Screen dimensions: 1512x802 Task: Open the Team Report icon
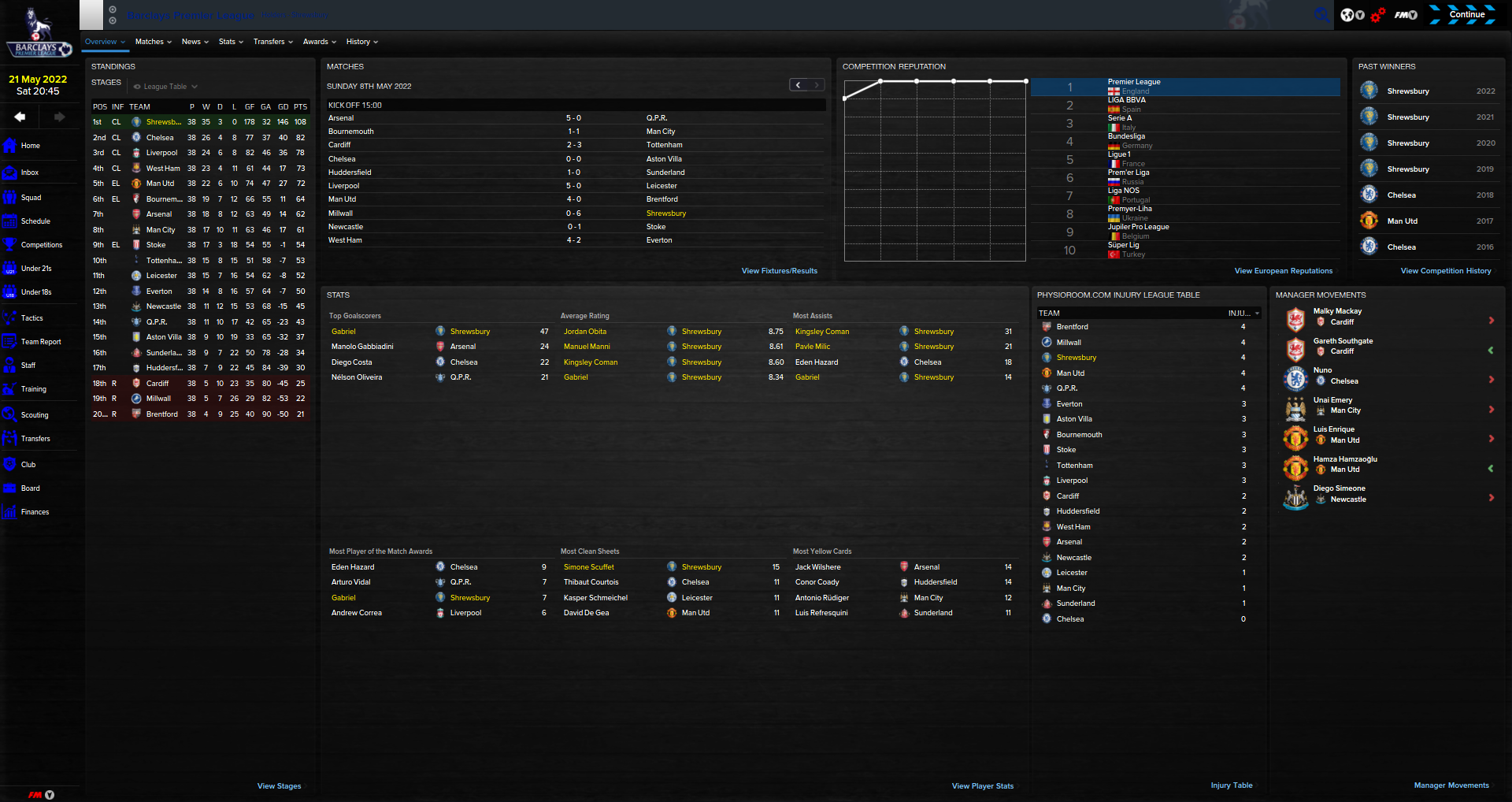(9, 341)
